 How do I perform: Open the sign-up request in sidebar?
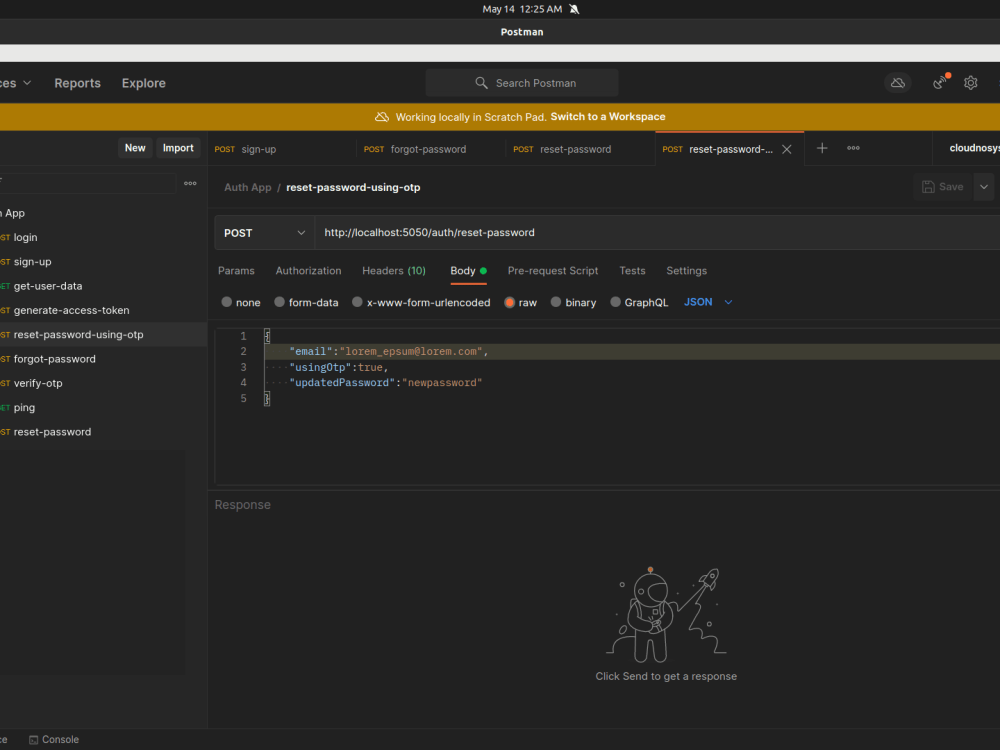(x=103, y=261)
